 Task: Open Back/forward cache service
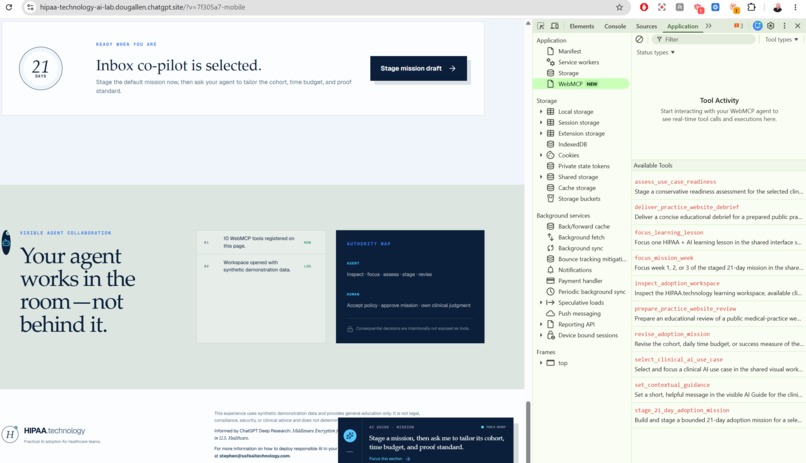pyautogui.click(x=583, y=227)
